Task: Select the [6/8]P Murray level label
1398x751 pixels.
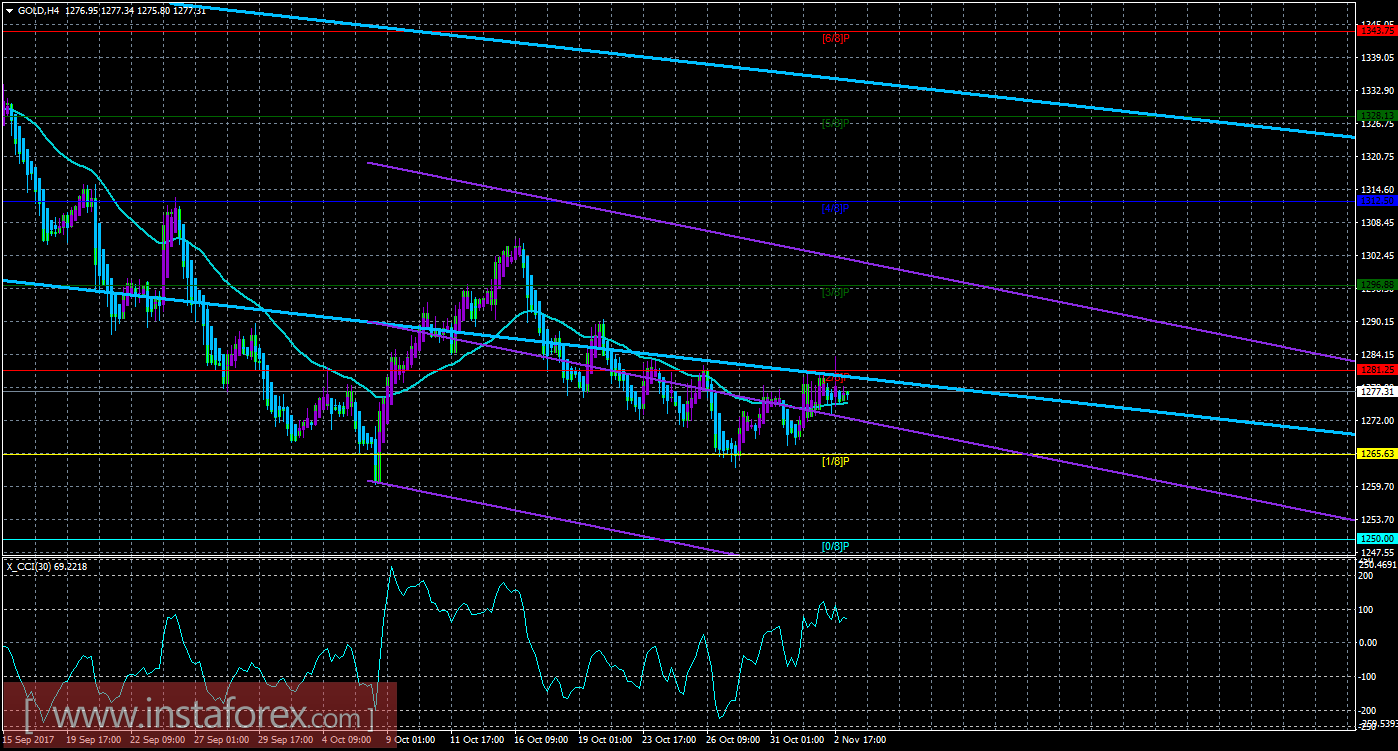Action: [835, 38]
